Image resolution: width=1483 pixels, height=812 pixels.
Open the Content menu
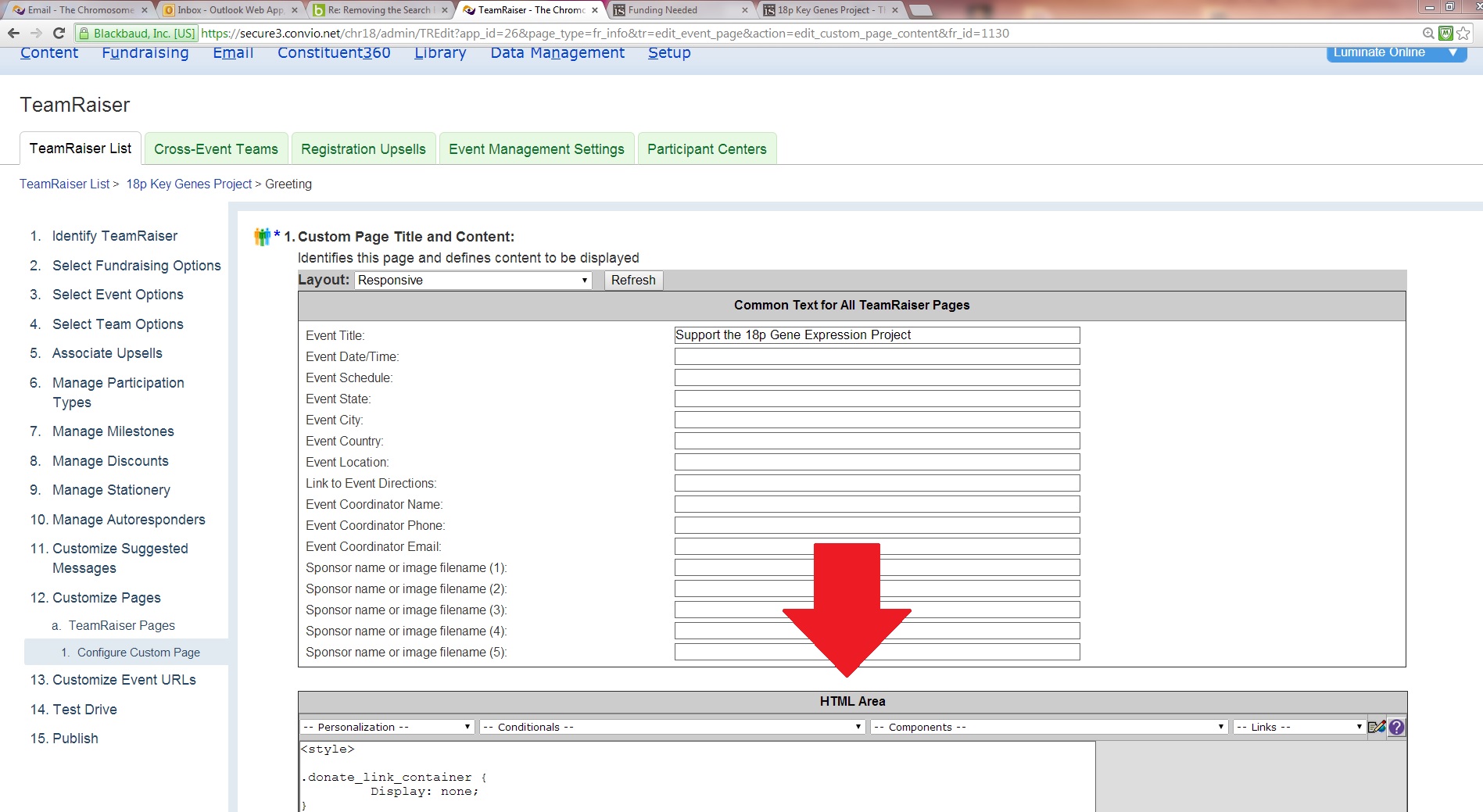[x=49, y=52]
